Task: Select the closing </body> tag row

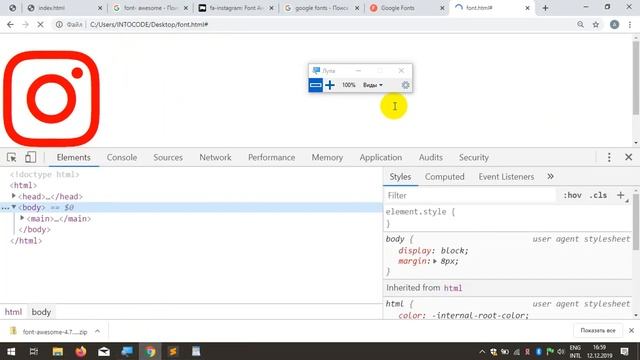Action: (35, 229)
